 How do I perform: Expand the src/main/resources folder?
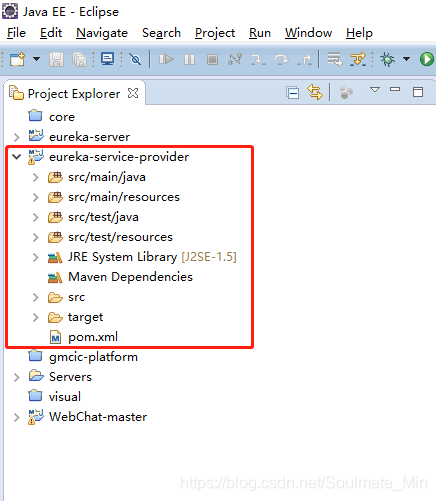pyautogui.click(x=36, y=197)
